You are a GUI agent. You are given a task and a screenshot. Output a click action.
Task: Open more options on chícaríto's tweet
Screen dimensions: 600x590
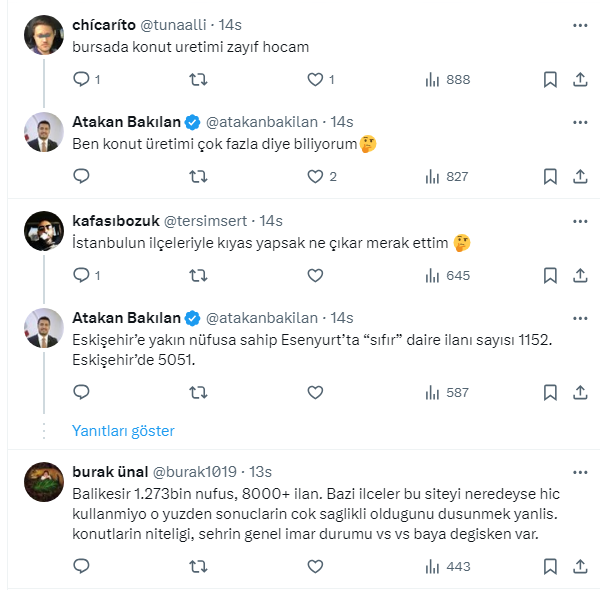click(580, 24)
